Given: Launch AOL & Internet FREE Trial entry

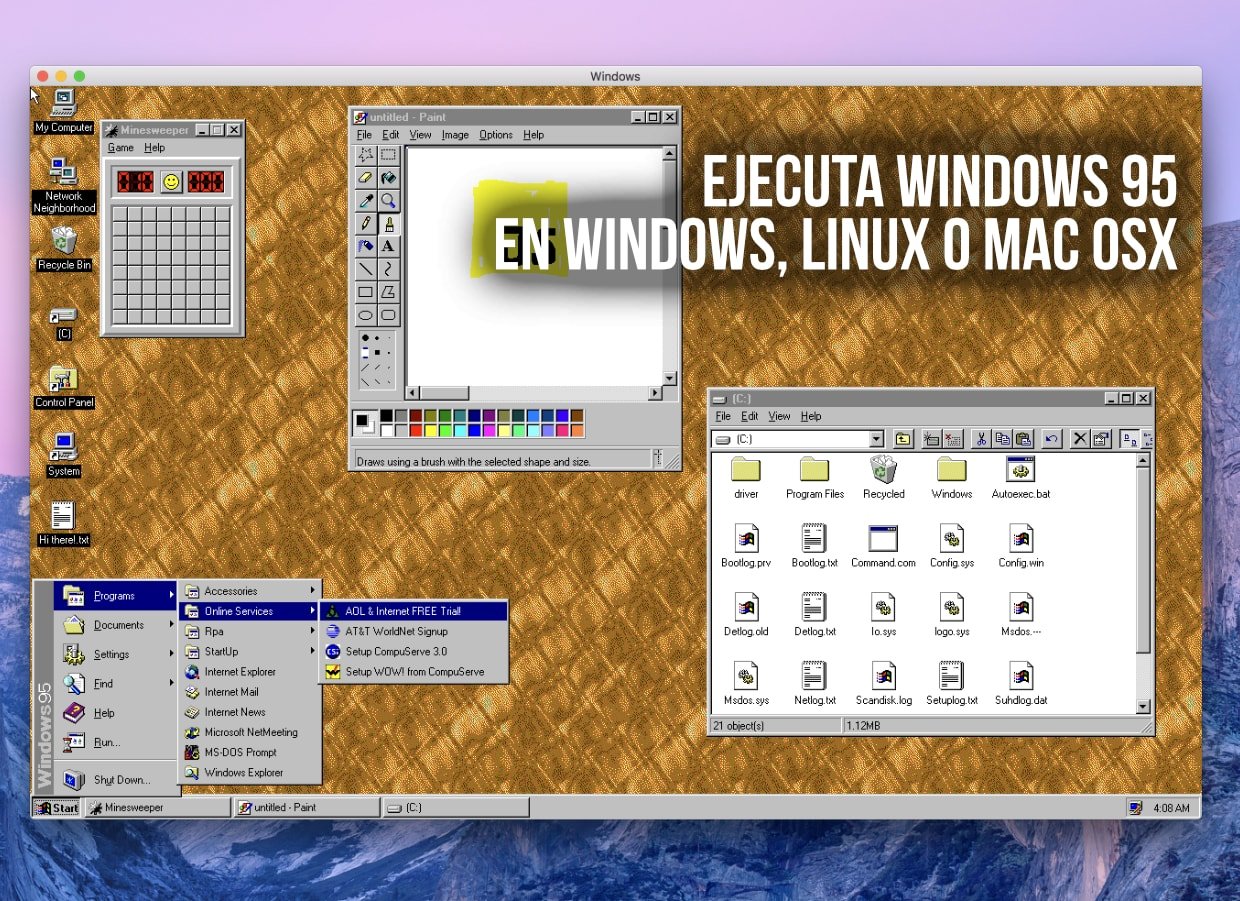Looking at the screenshot, I should tap(414, 611).
